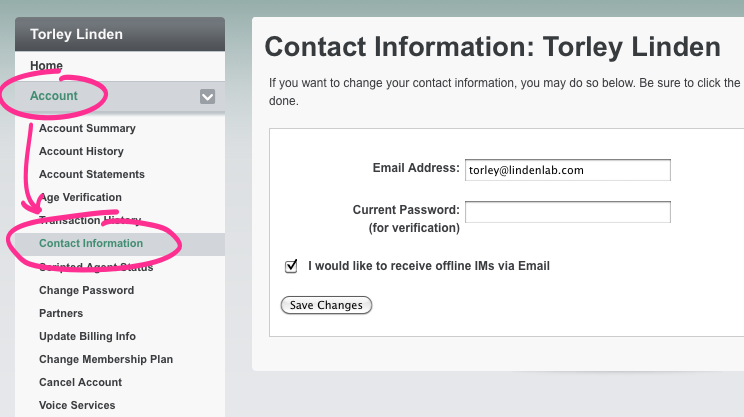
Task: Select the Account menu heading
Action: (54, 96)
